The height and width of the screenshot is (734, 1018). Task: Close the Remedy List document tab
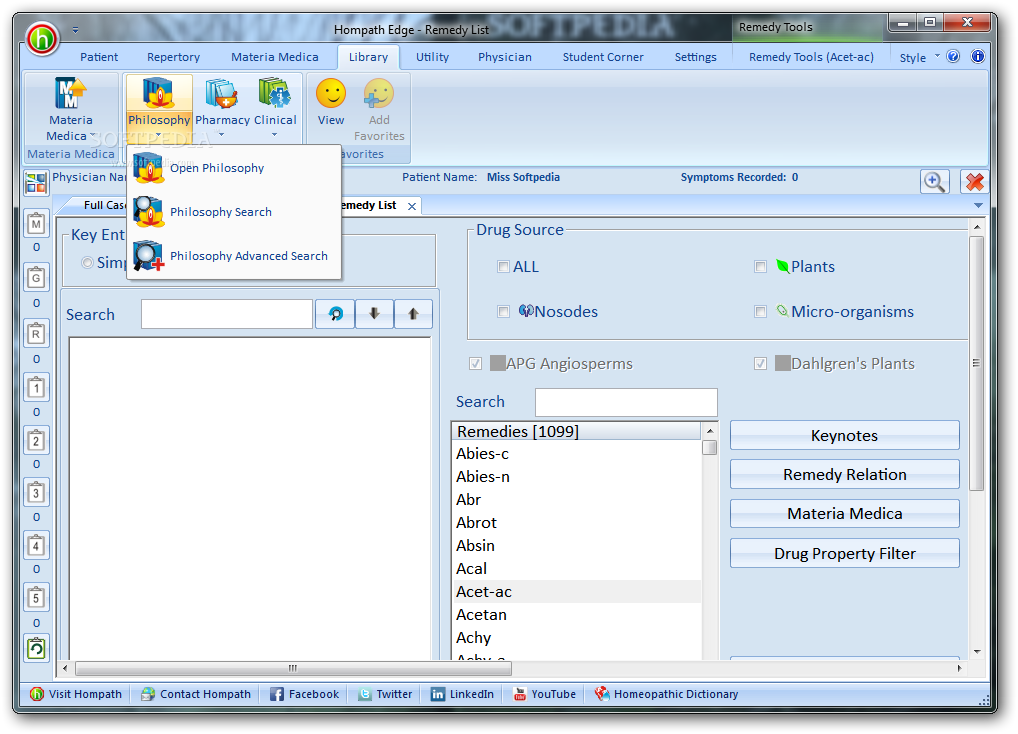(412, 206)
